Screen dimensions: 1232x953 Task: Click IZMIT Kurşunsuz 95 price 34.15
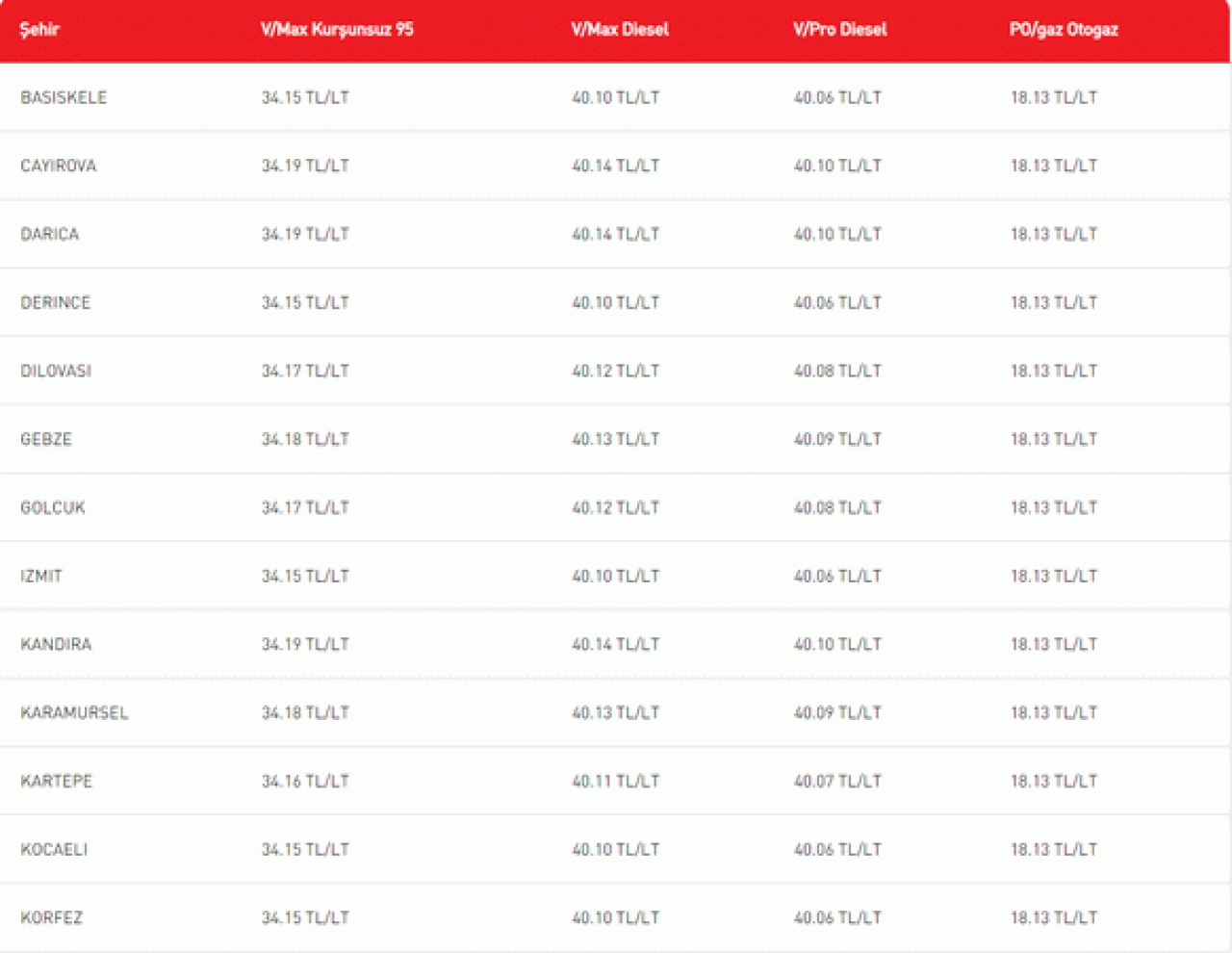305,576
